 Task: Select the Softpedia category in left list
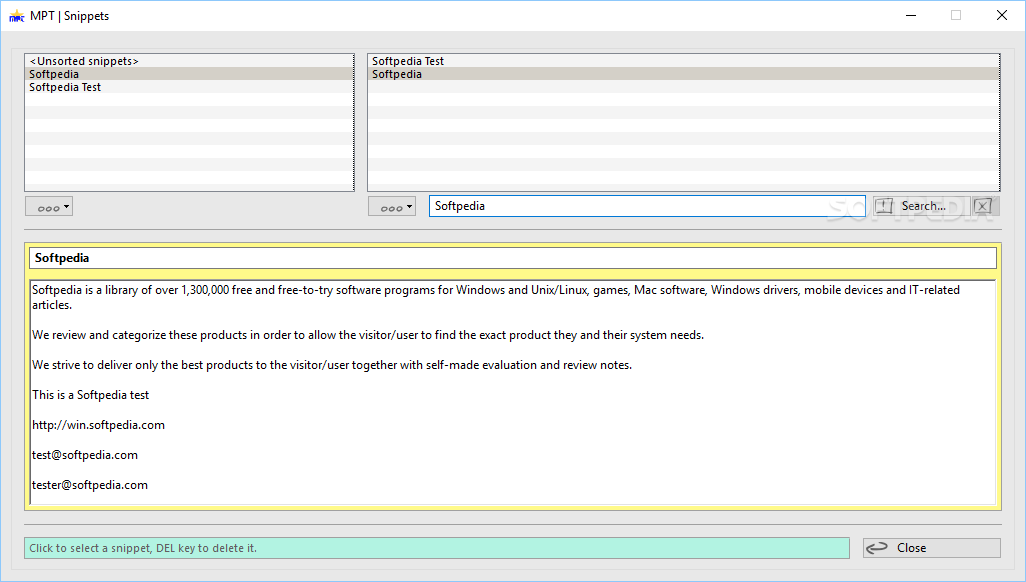(x=189, y=74)
